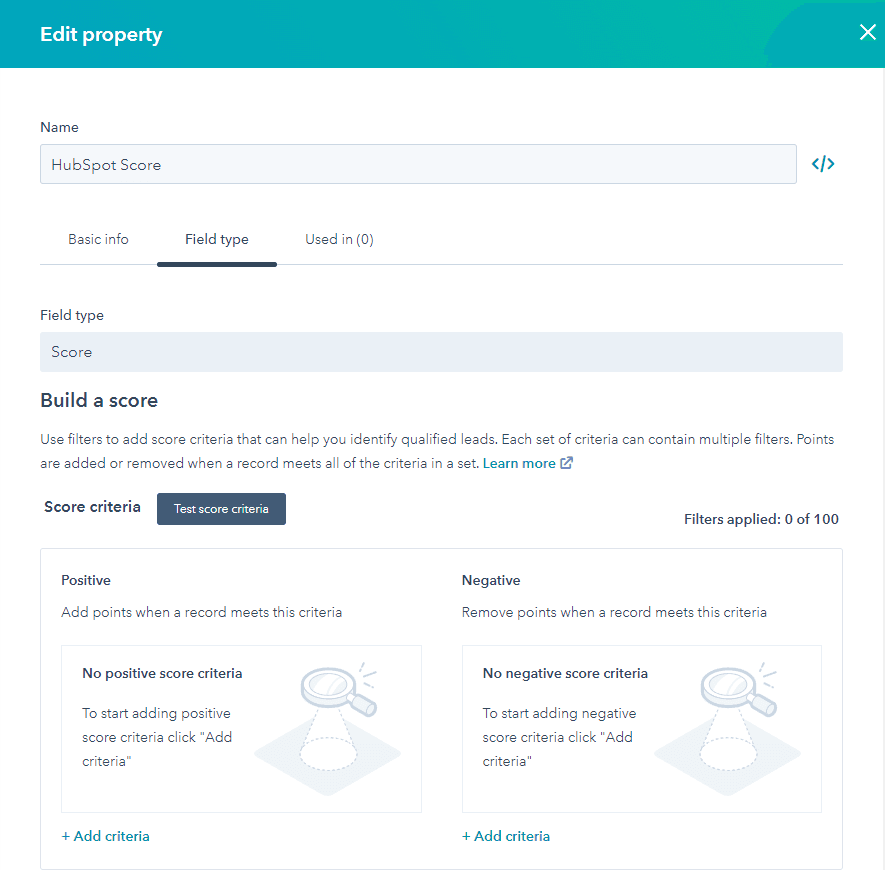Image resolution: width=885 pixels, height=870 pixels.
Task: Add criteria under the Negative column
Action: point(506,836)
